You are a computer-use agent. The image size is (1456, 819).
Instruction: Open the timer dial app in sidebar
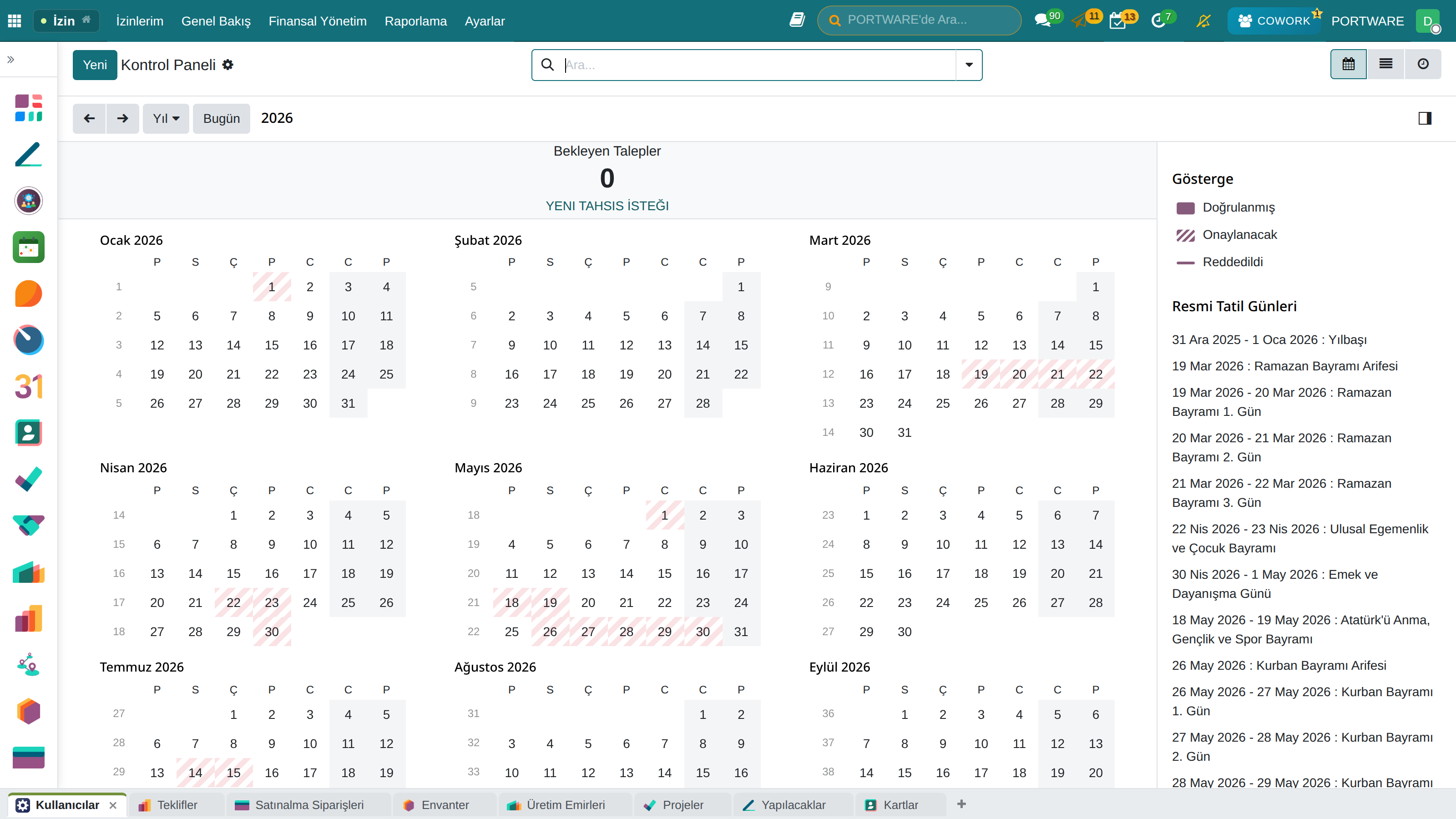[x=28, y=340]
